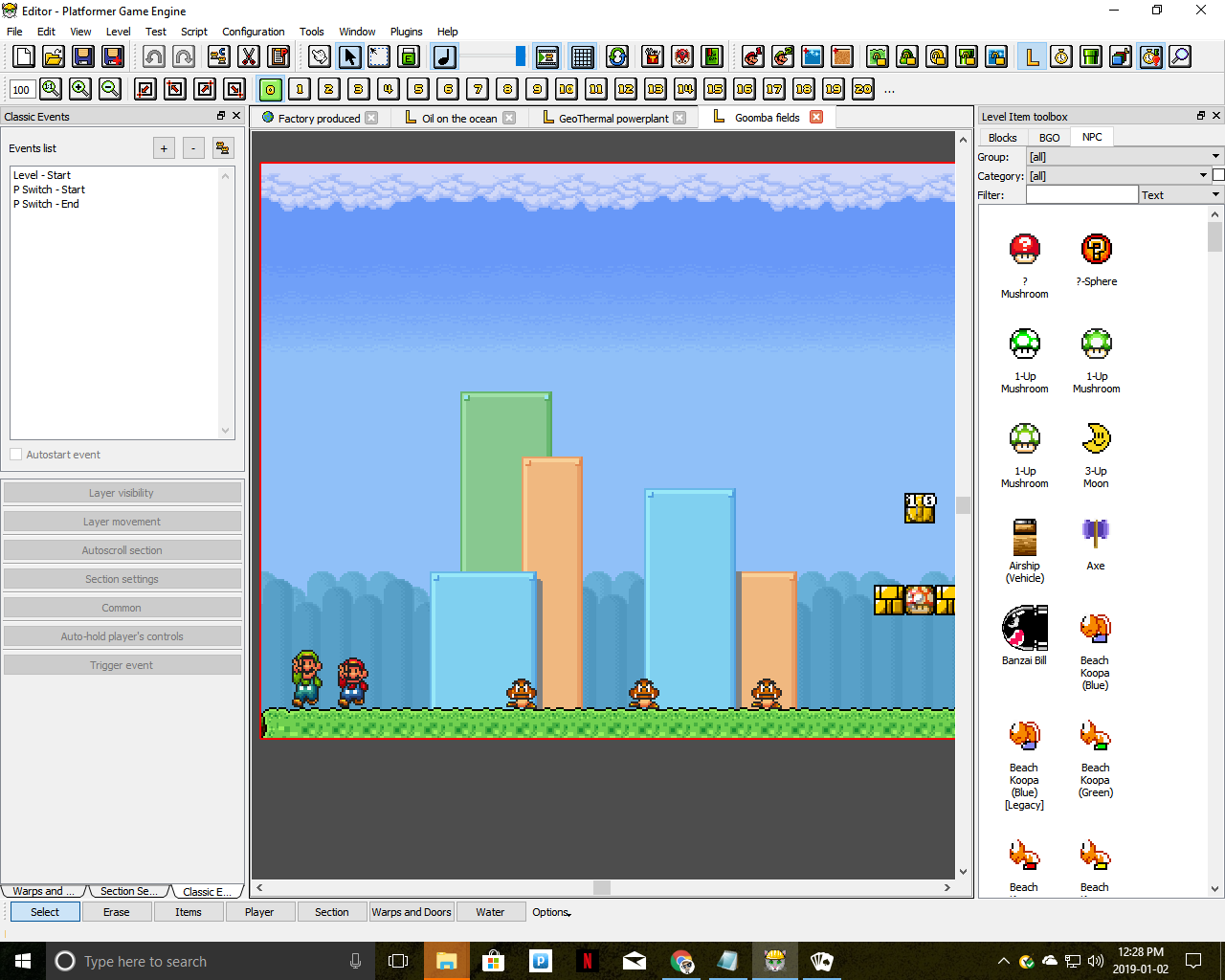Switch to section 5
This screenshot has height=980, width=1225.
(x=418, y=89)
